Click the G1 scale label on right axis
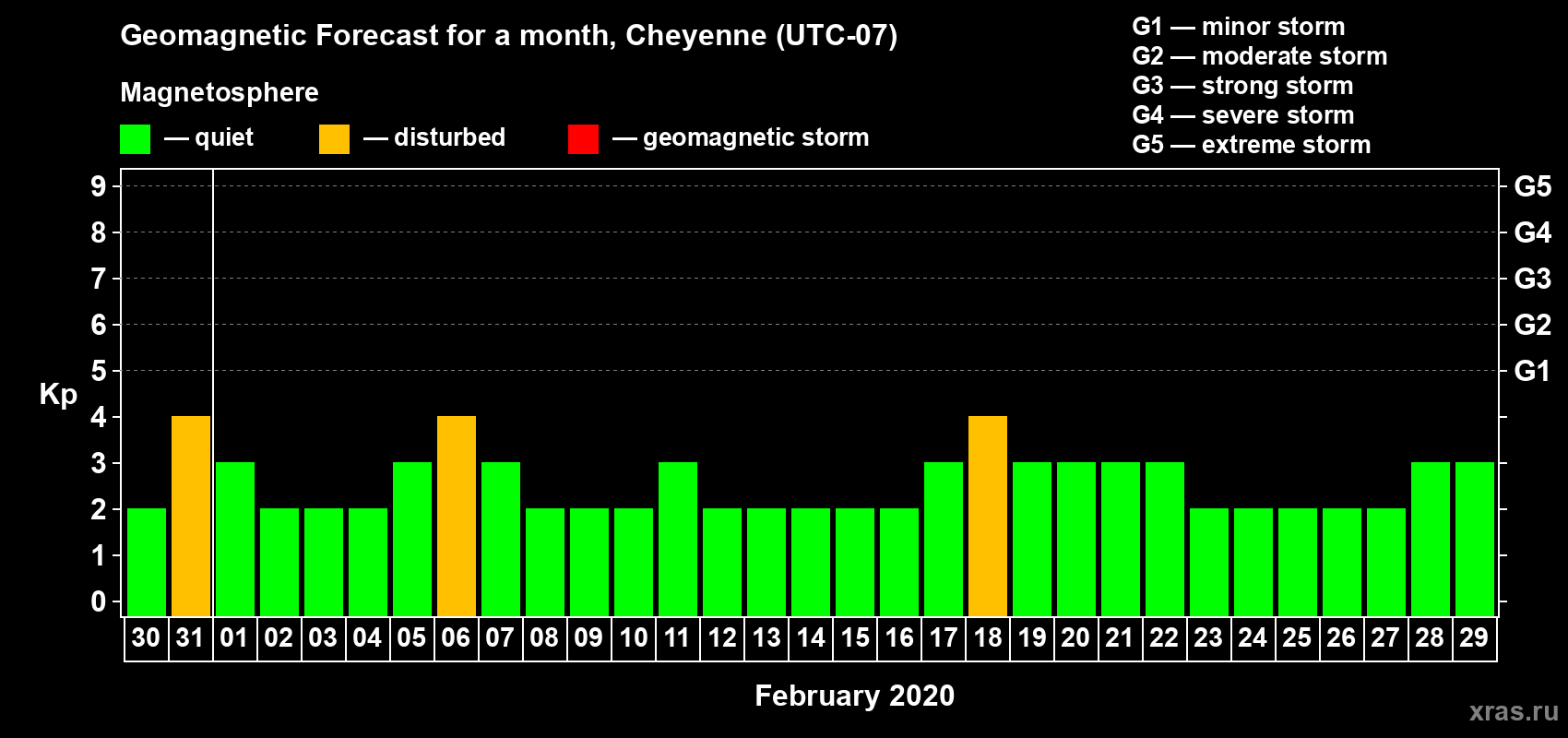1568x738 pixels. pos(1533,371)
